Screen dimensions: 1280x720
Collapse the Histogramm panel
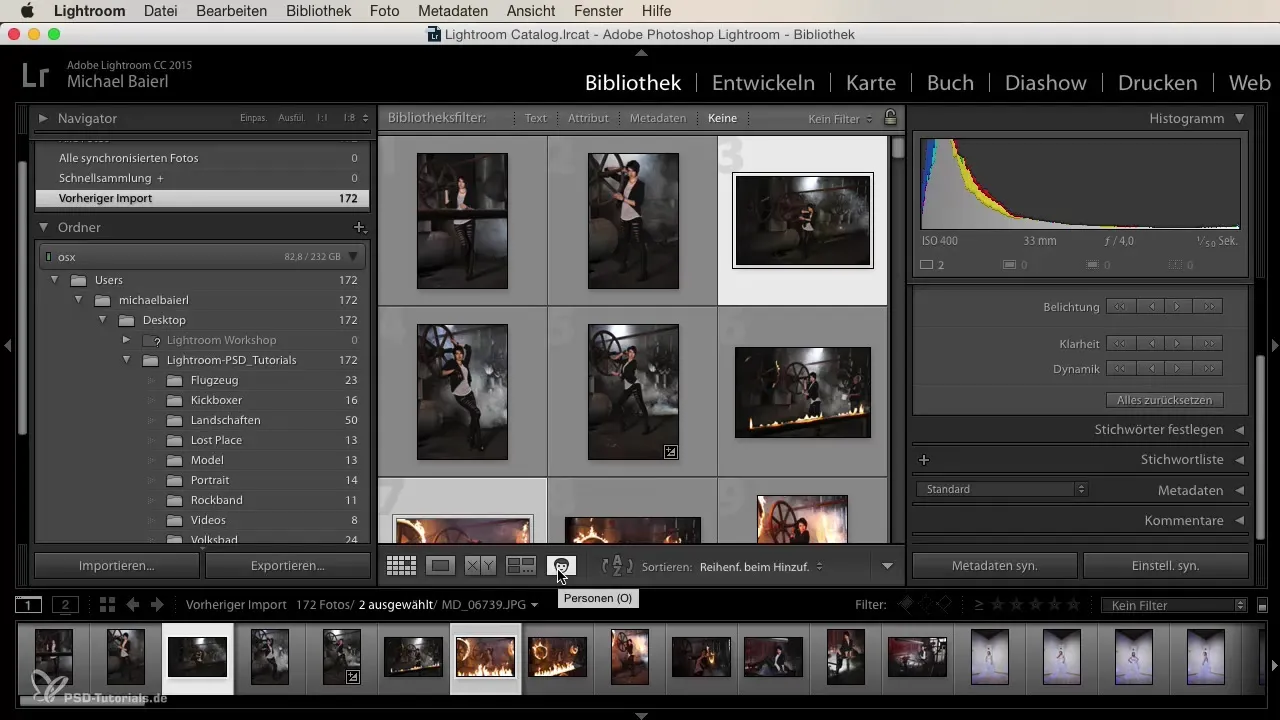pos(1239,118)
